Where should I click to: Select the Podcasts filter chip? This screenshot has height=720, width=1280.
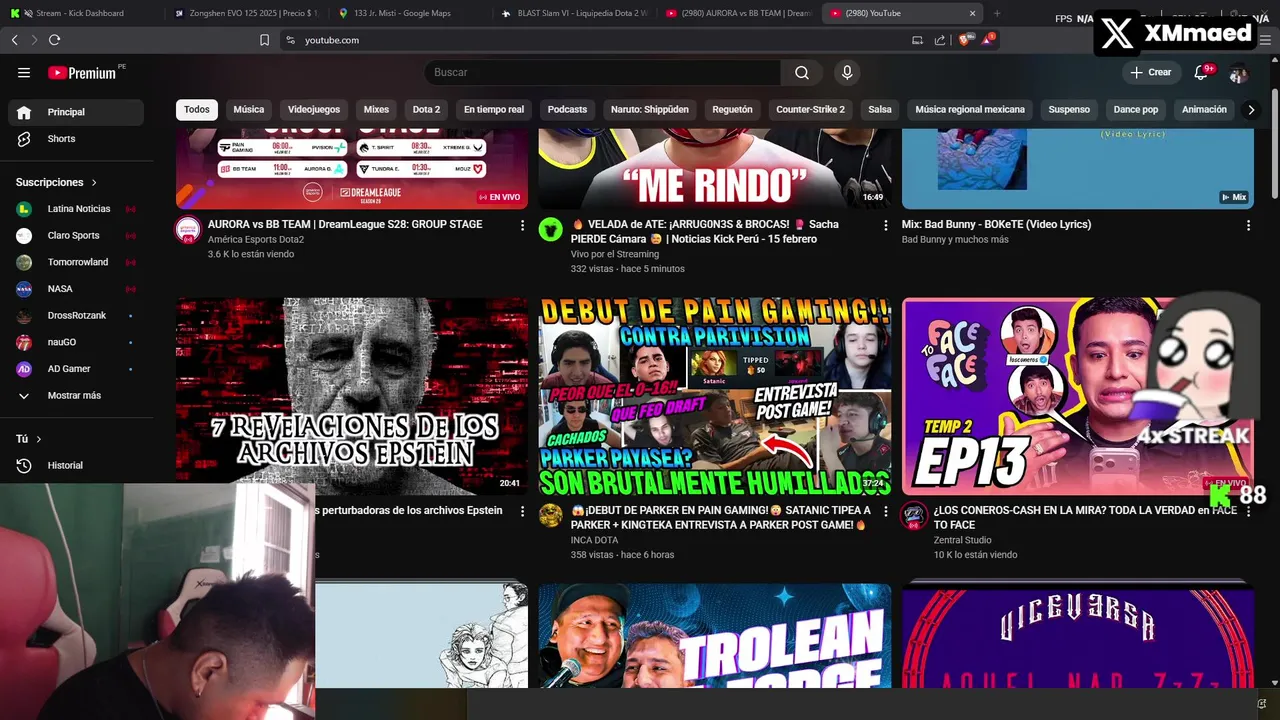567,109
